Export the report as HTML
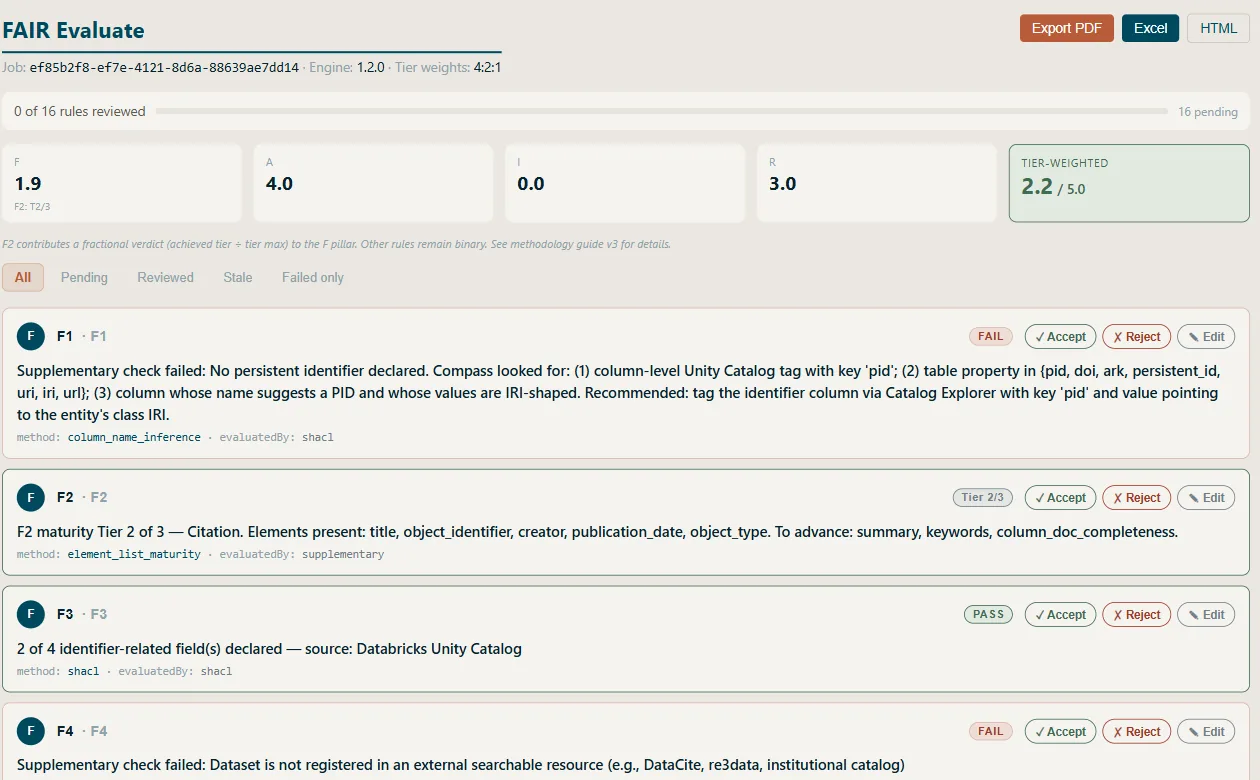Viewport: 1260px width, 780px height. coord(1218,28)
